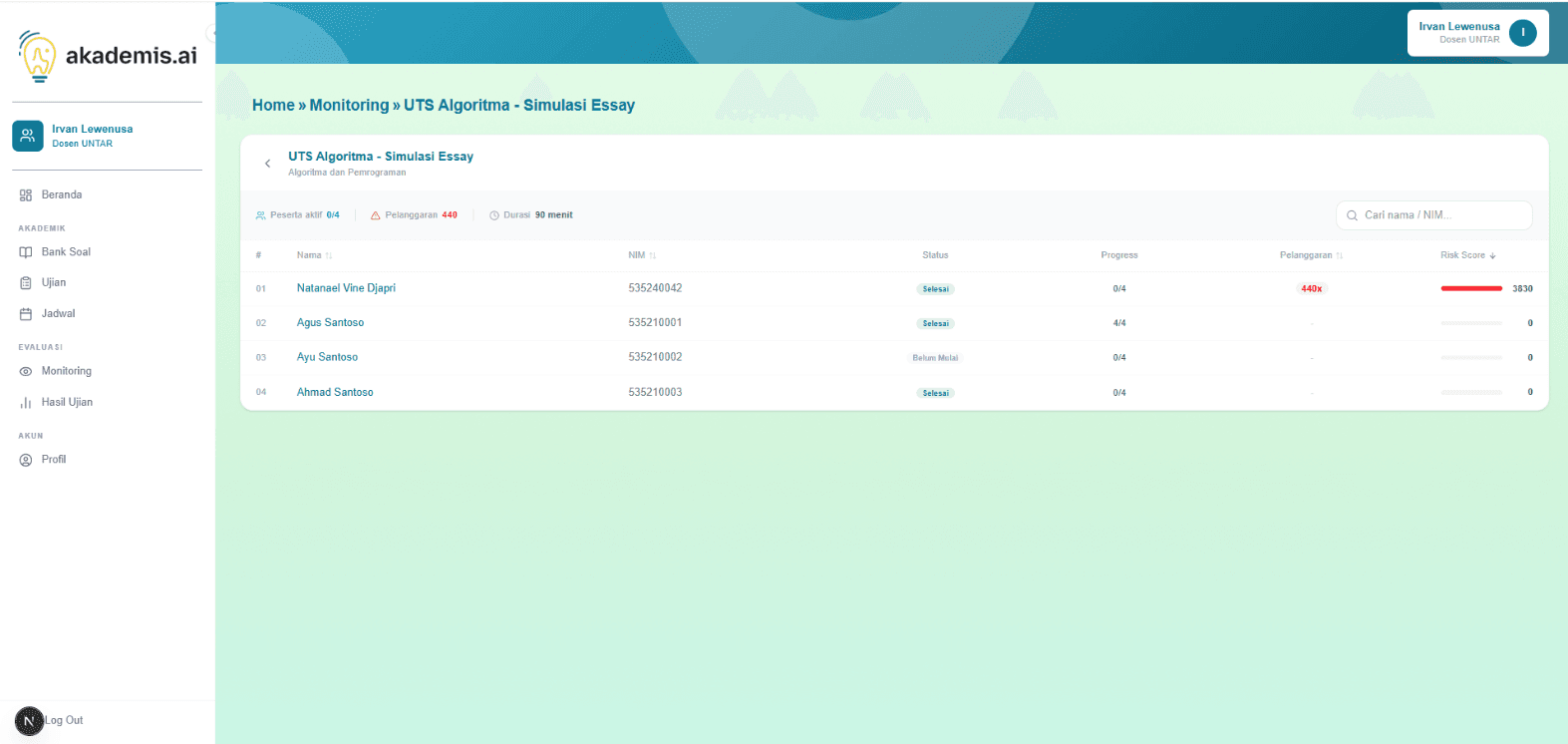The image size is (1568, 744).
Task: Open the Irvan Lewenusa account menu in header
Action: coord(1478,33)
